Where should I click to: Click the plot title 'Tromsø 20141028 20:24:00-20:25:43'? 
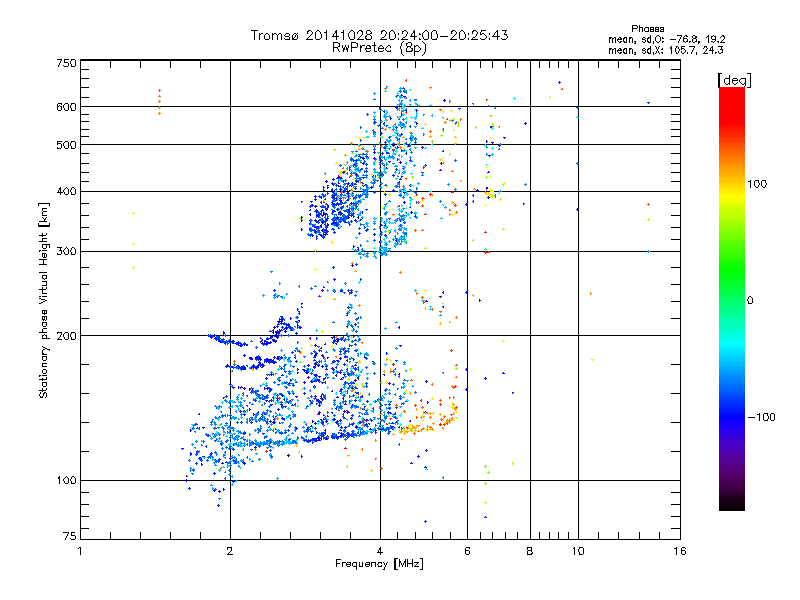379,35
